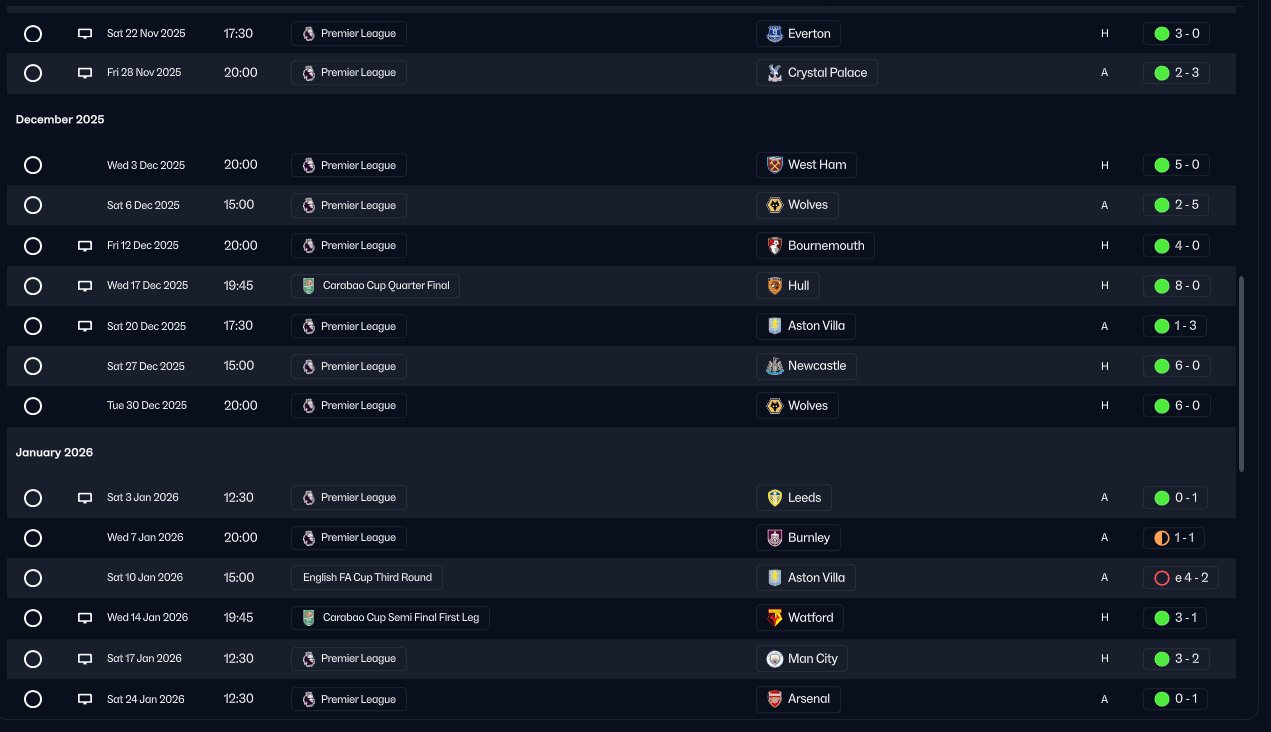This screenshot has height=732, width=1271.
Task: Open the 5 - 0 West Ham result
Action: pyautogui.click(x=1176, y=165)
